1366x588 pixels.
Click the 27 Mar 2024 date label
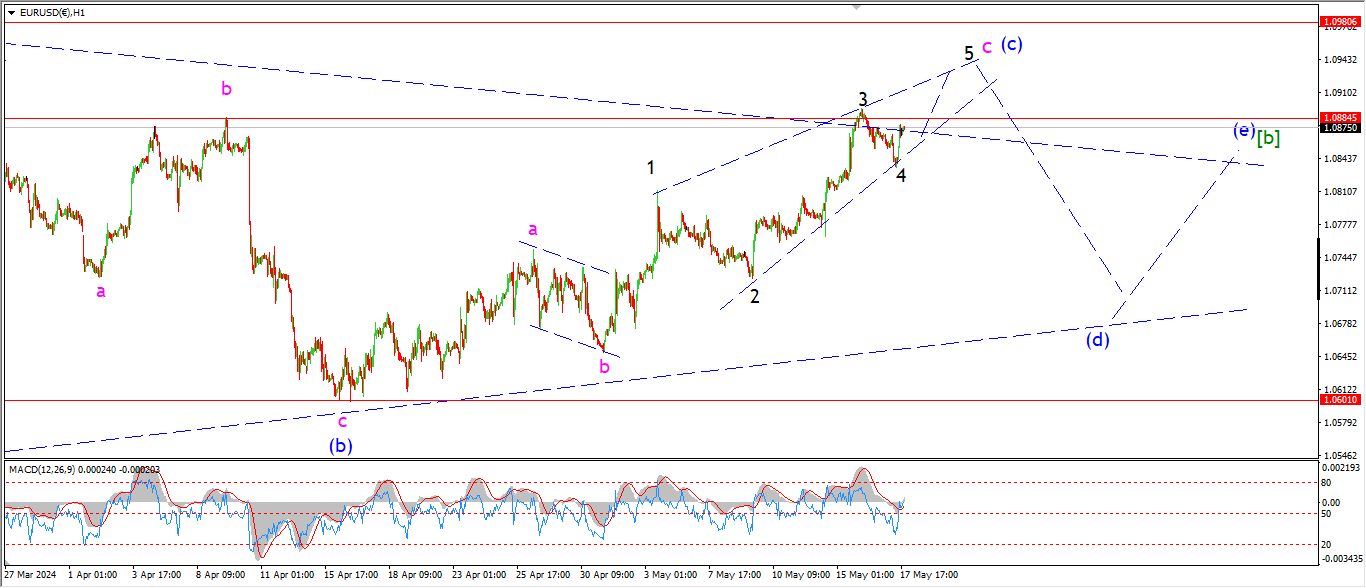coord(30,575)
